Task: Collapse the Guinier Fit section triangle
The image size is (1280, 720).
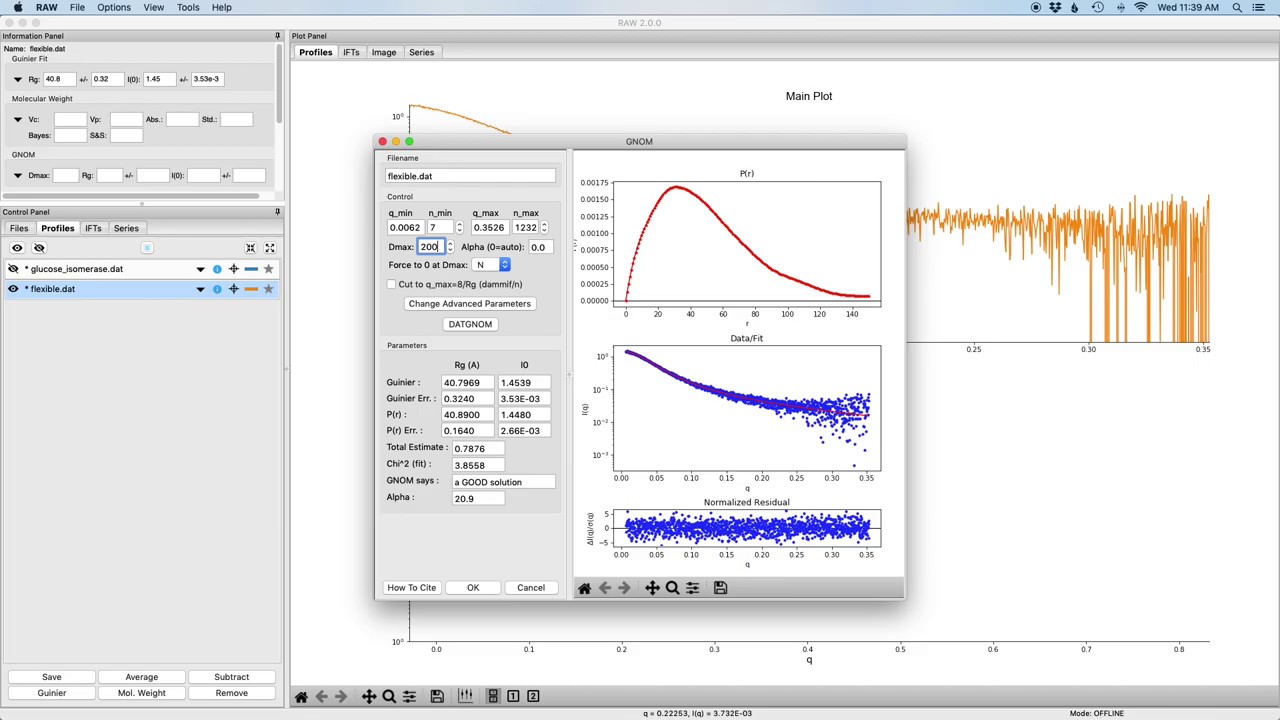Action: (x=17, y=79)
